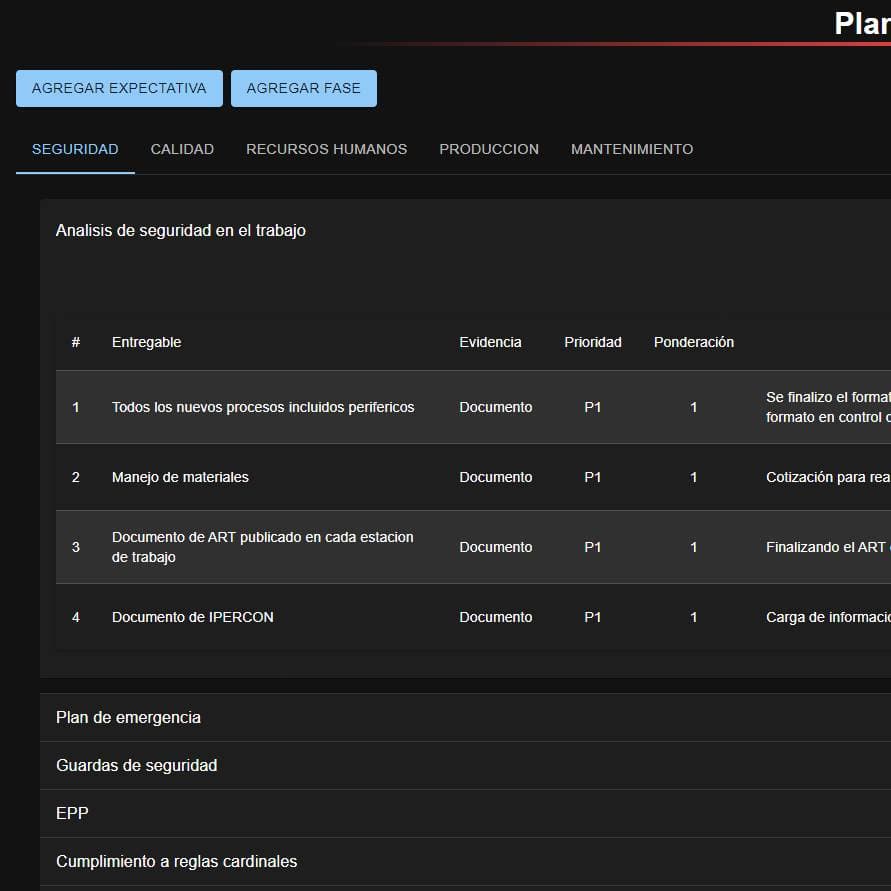Click the Evidencia column header
The height and width of the screenshot is (891, 891).
490,342
